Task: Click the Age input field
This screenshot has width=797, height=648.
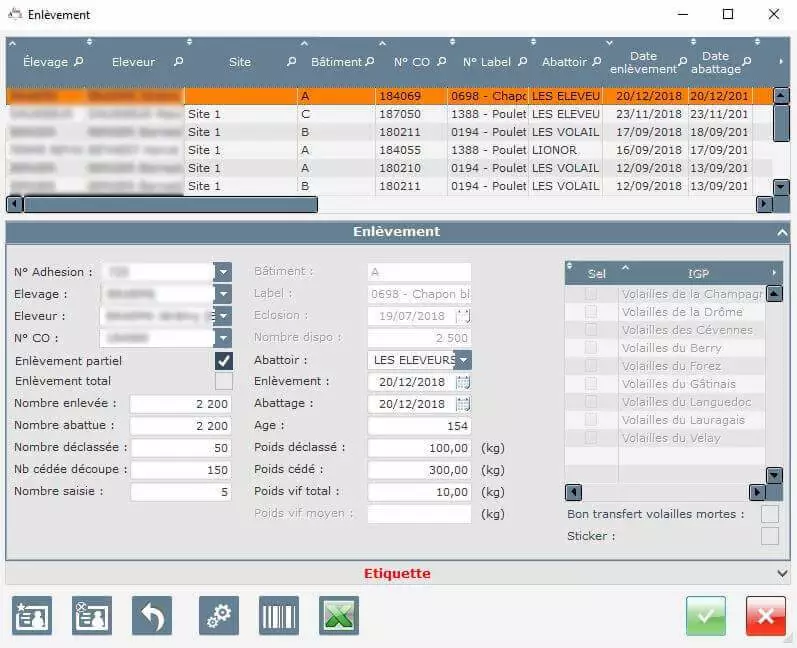Action: coord(419,426)
